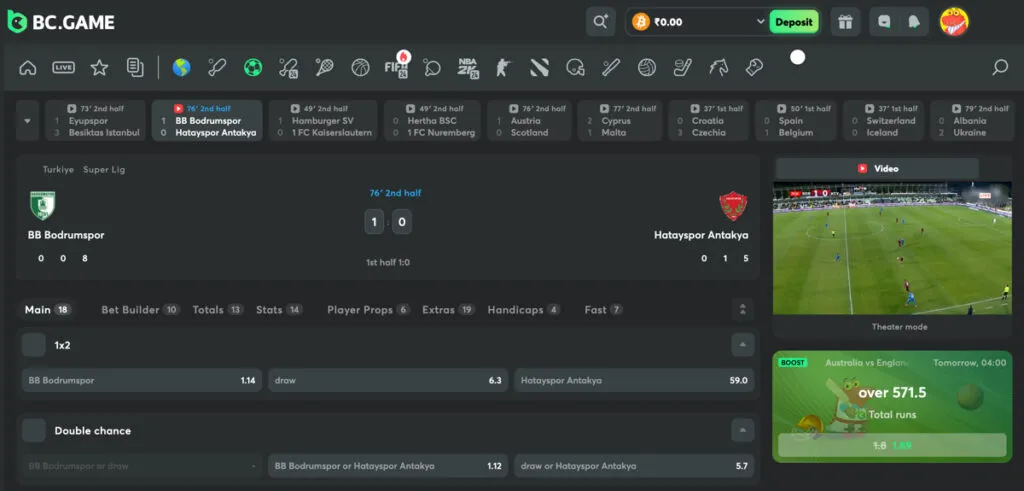Switch to the Main markets tab
The image size is (1024, 491).
point(48,309)
